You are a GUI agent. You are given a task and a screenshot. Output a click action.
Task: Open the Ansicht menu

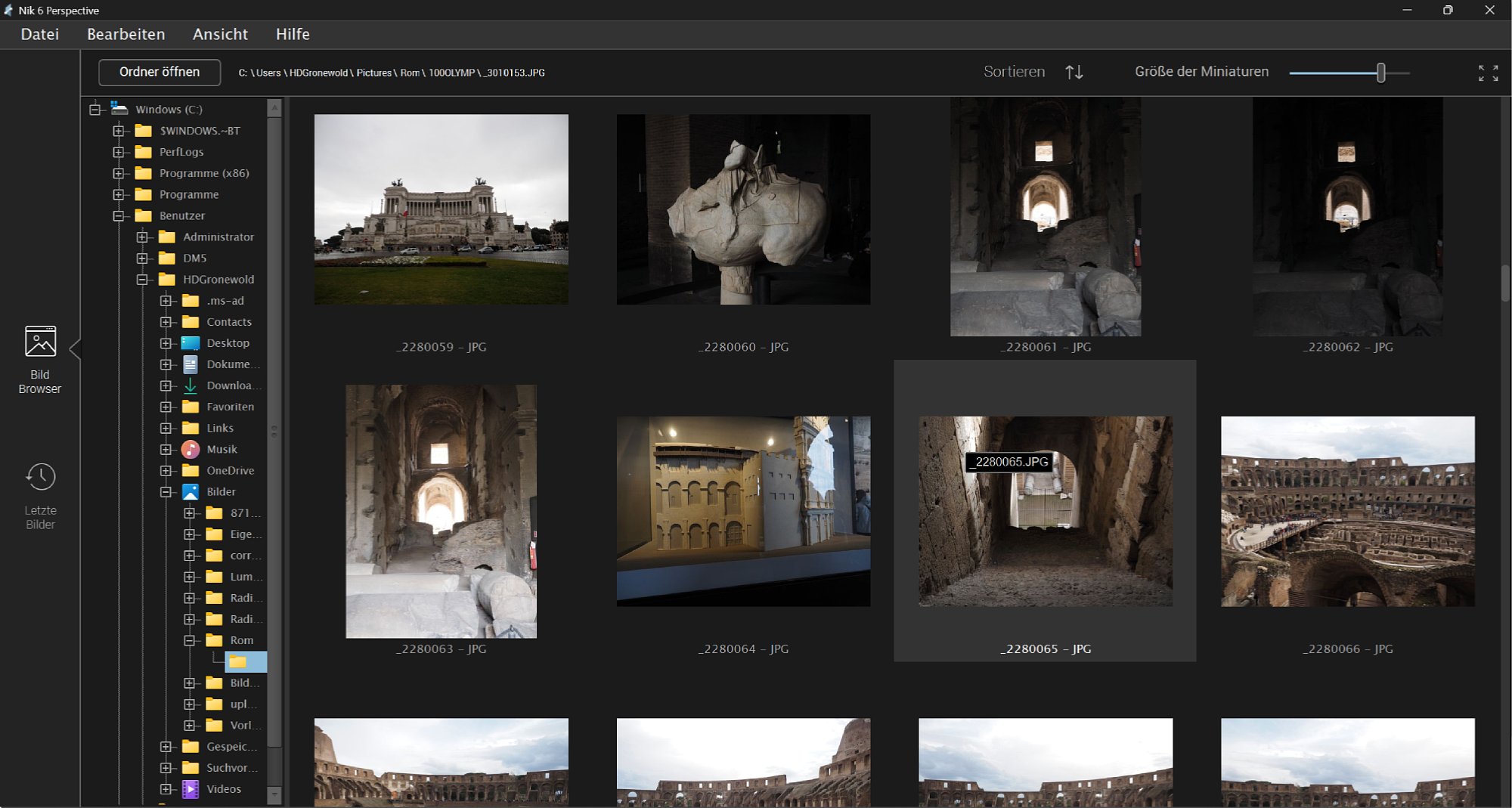pyautogui.click(x=220, y=34)
